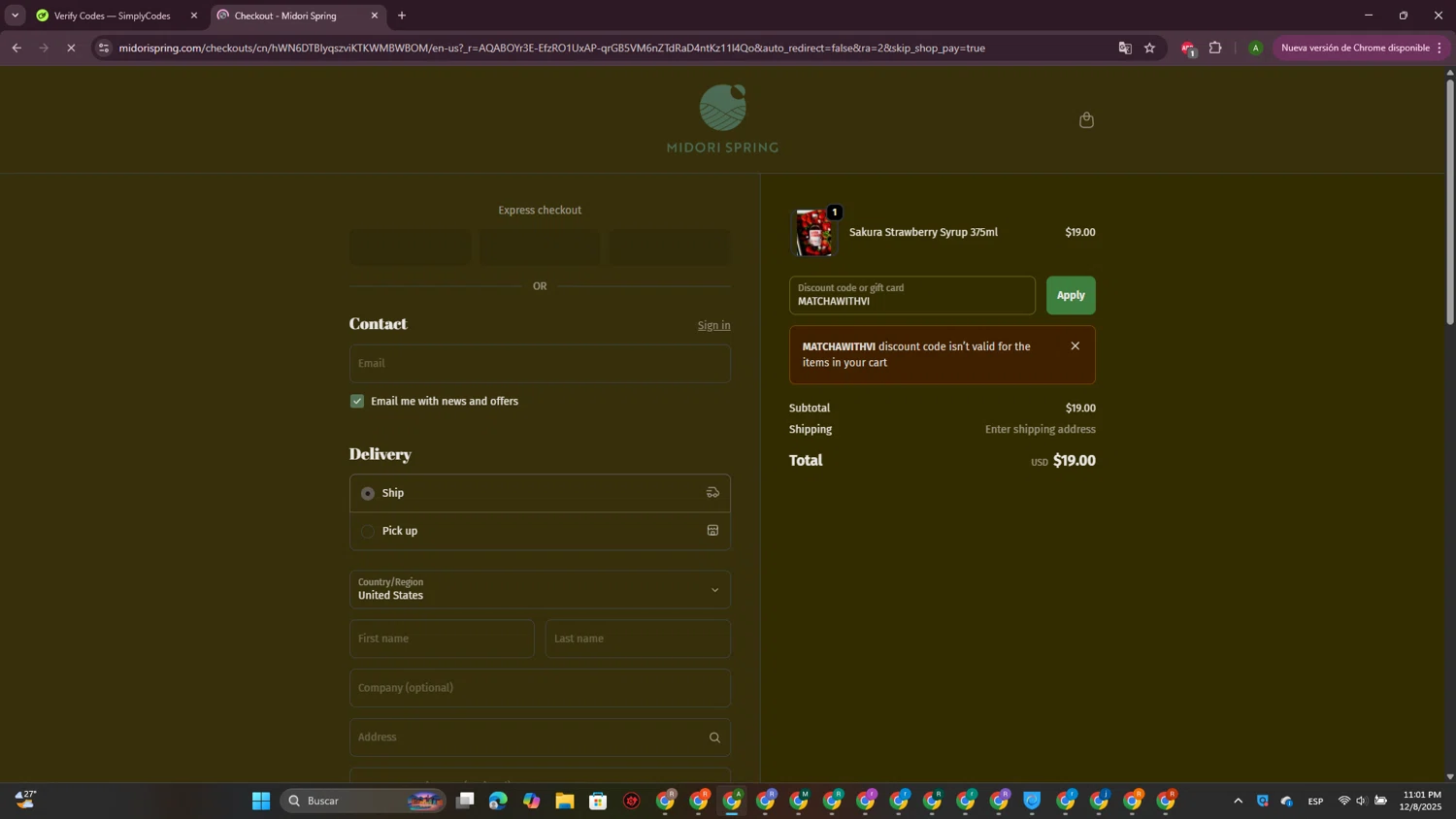Close the Checkout - Midori Spring tab
The image size is (1456, 819).
[x=375, y=16]
